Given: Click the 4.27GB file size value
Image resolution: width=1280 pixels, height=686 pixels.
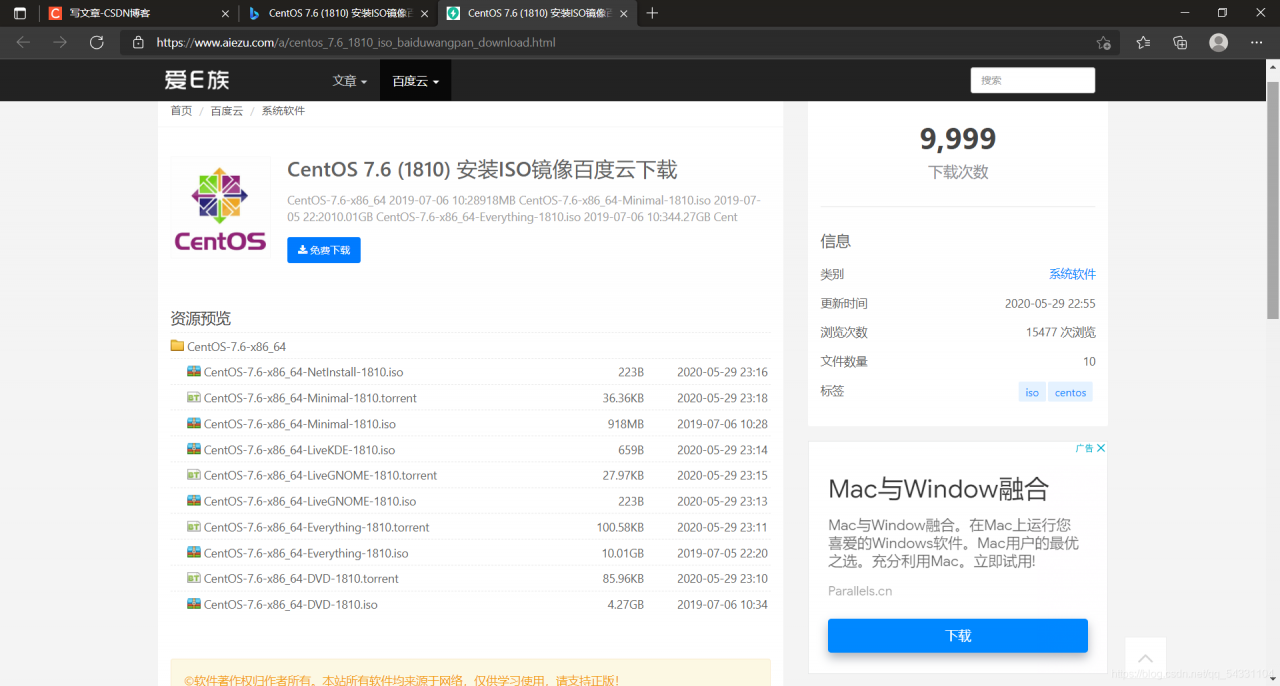Looking at the screenshot, I should pyautogui.click(x=626, y=605).
